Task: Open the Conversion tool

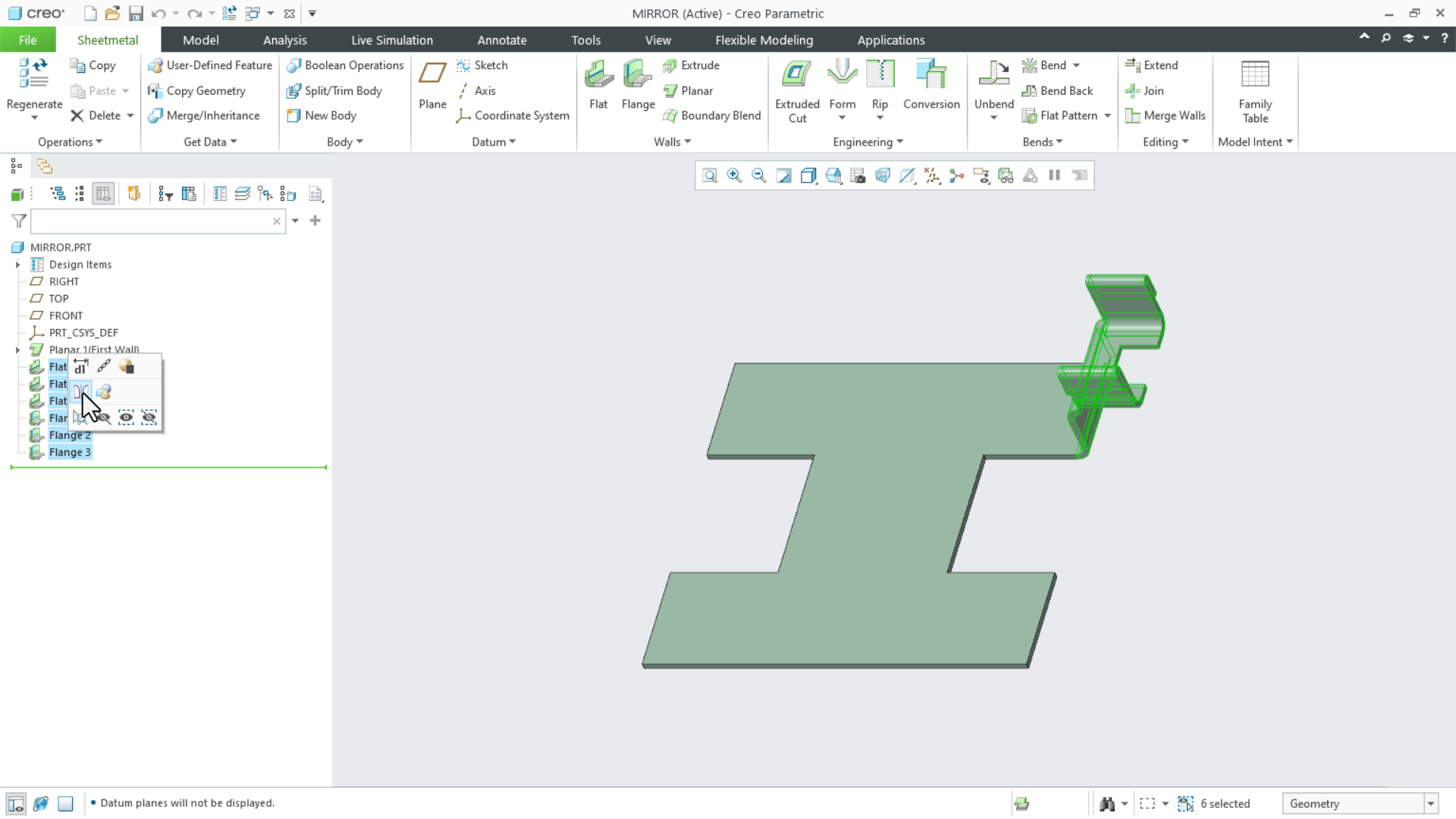Action: 931,85
